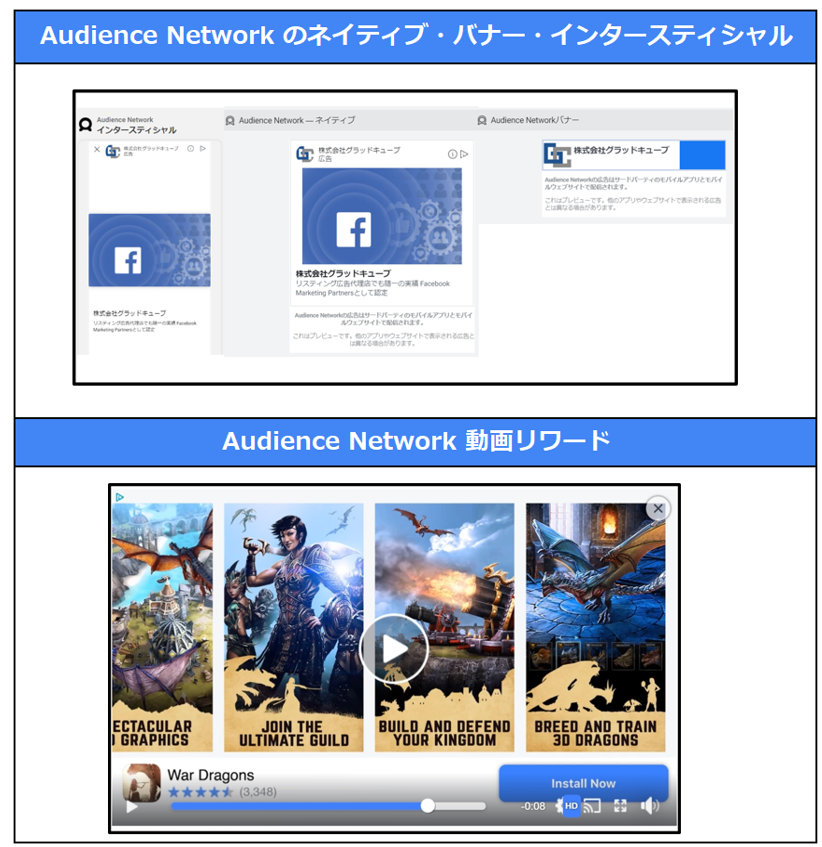Click the banner ad 株式会社グラッドキューブ text
Screen dimensions: 822x847
[x=621, y=150]
